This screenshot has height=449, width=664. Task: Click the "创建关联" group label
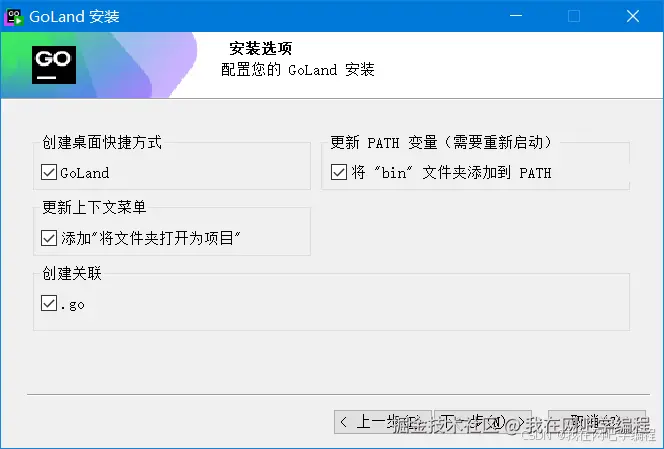pyautogui.click(x=72, y=273)
